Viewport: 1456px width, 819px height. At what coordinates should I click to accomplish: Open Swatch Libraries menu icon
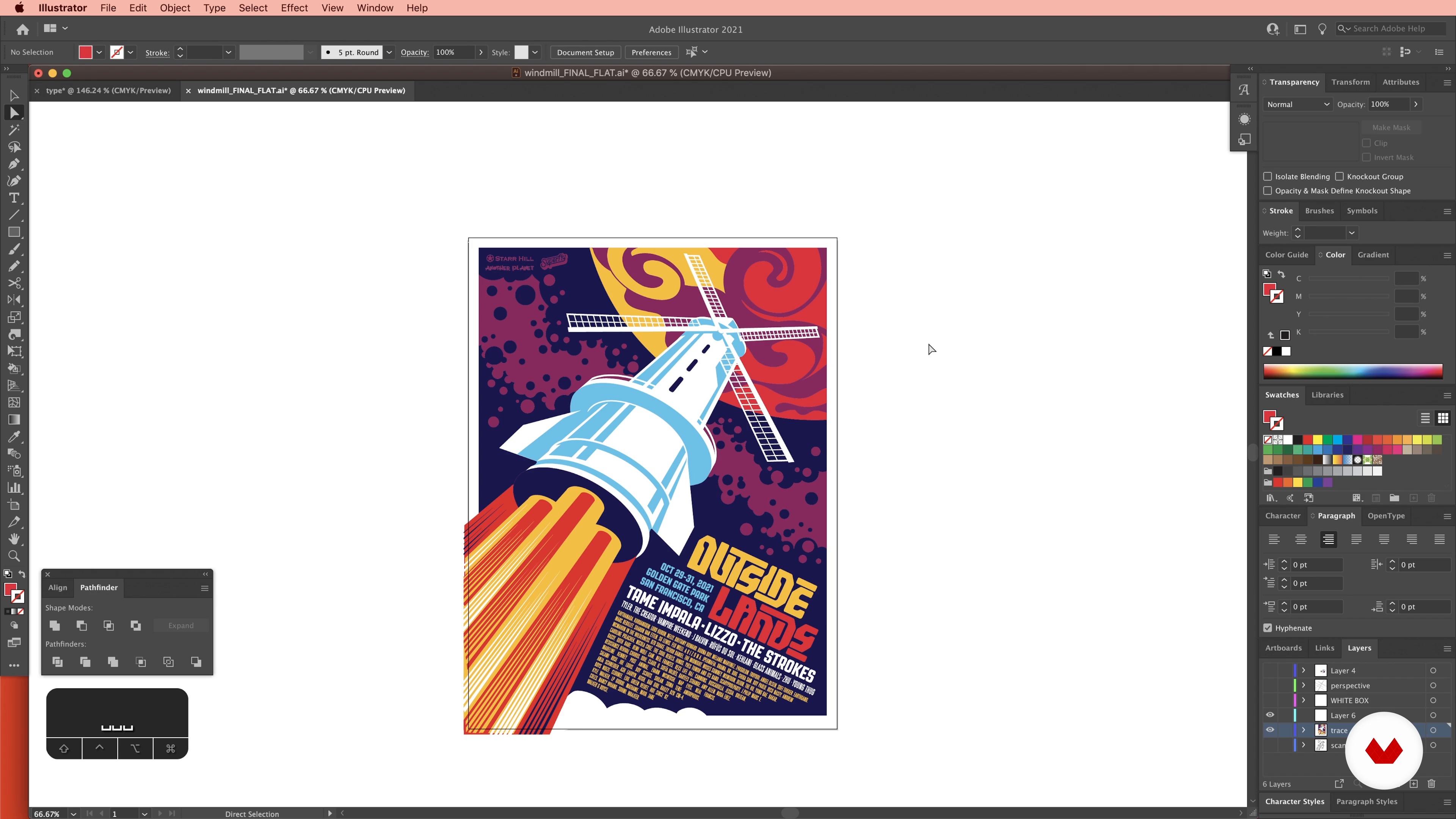pyautogui.click(x=1271, y=498)
